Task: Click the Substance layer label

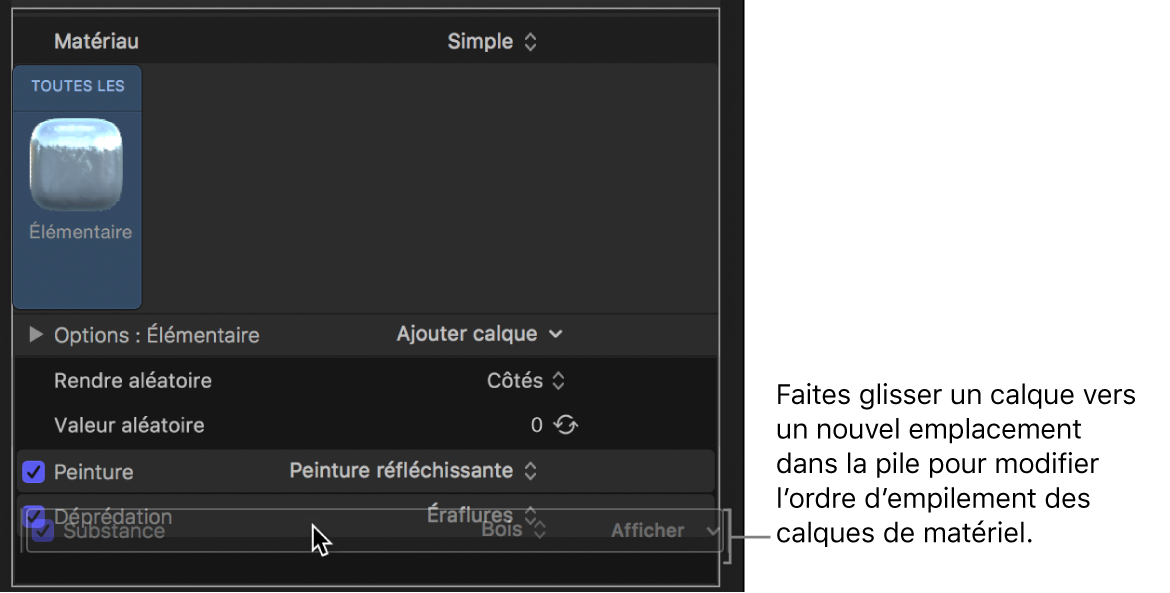Action: coord(114,532)
